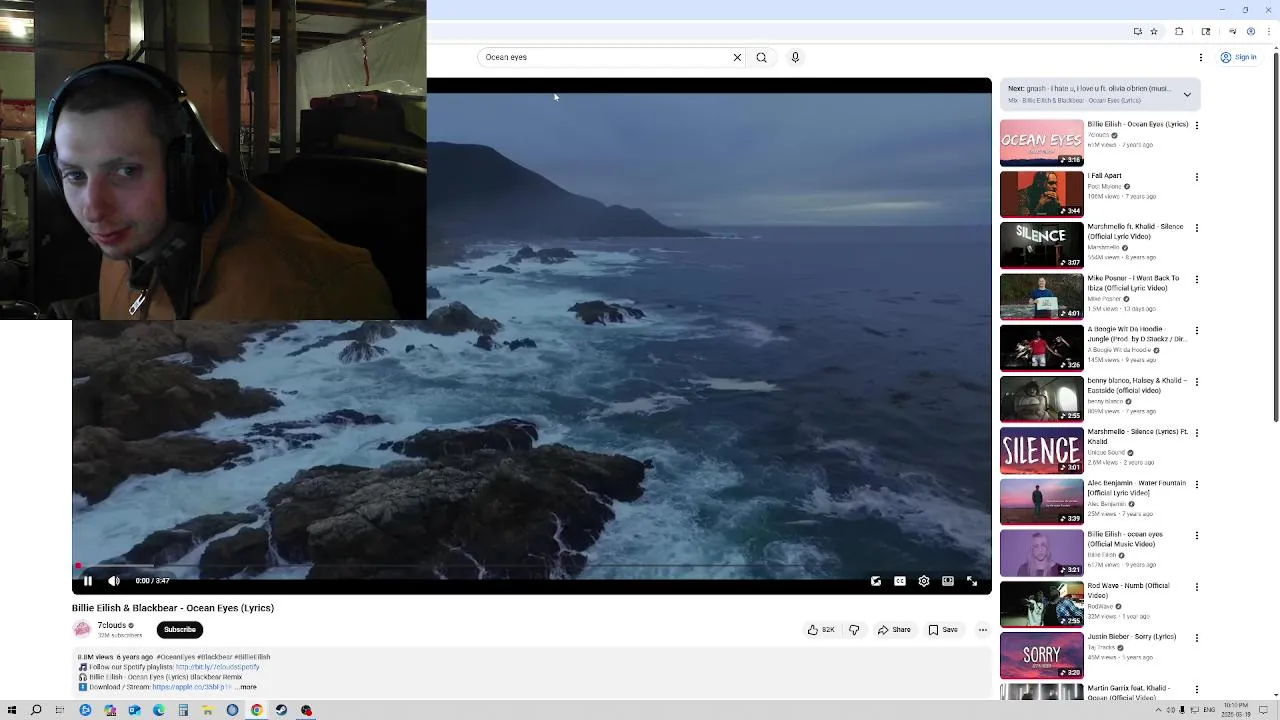Open Windows taskbar search
Screen dimensions: 1280x720
click(36, 710)
